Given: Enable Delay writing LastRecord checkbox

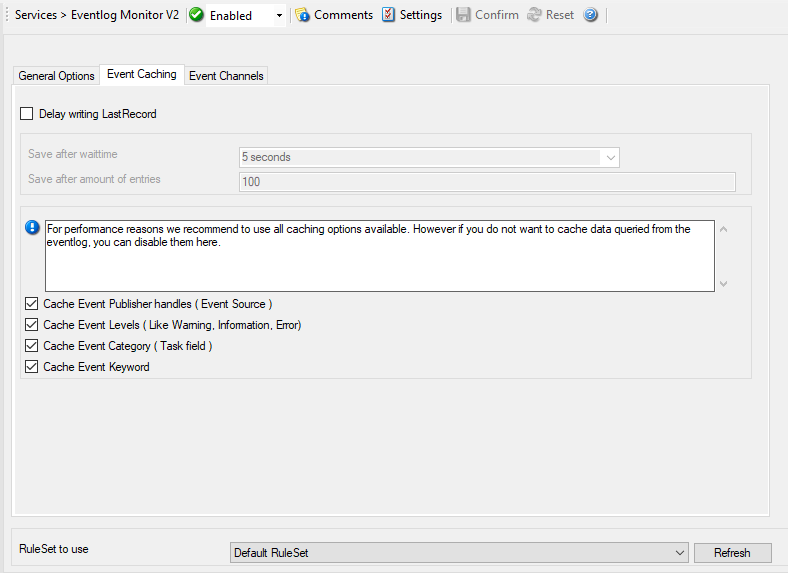Looking at the screenshot, I should click(x=27, y=114).
